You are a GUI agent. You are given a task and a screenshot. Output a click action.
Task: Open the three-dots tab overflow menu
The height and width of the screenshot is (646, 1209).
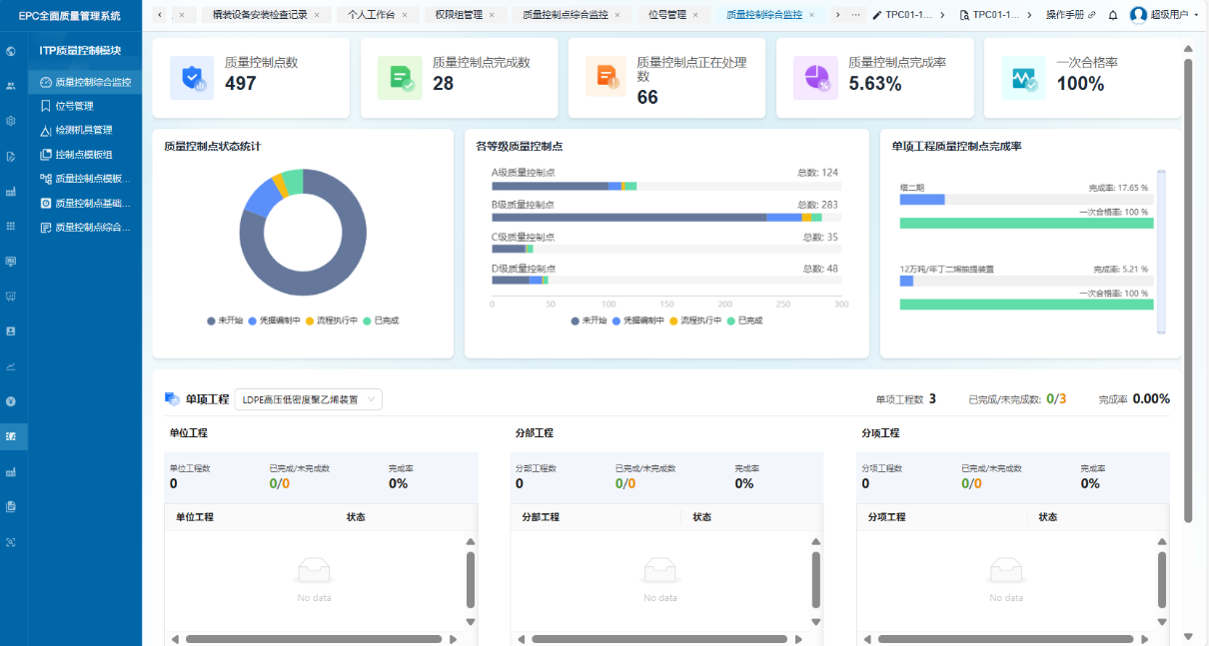tap(855, 15)
